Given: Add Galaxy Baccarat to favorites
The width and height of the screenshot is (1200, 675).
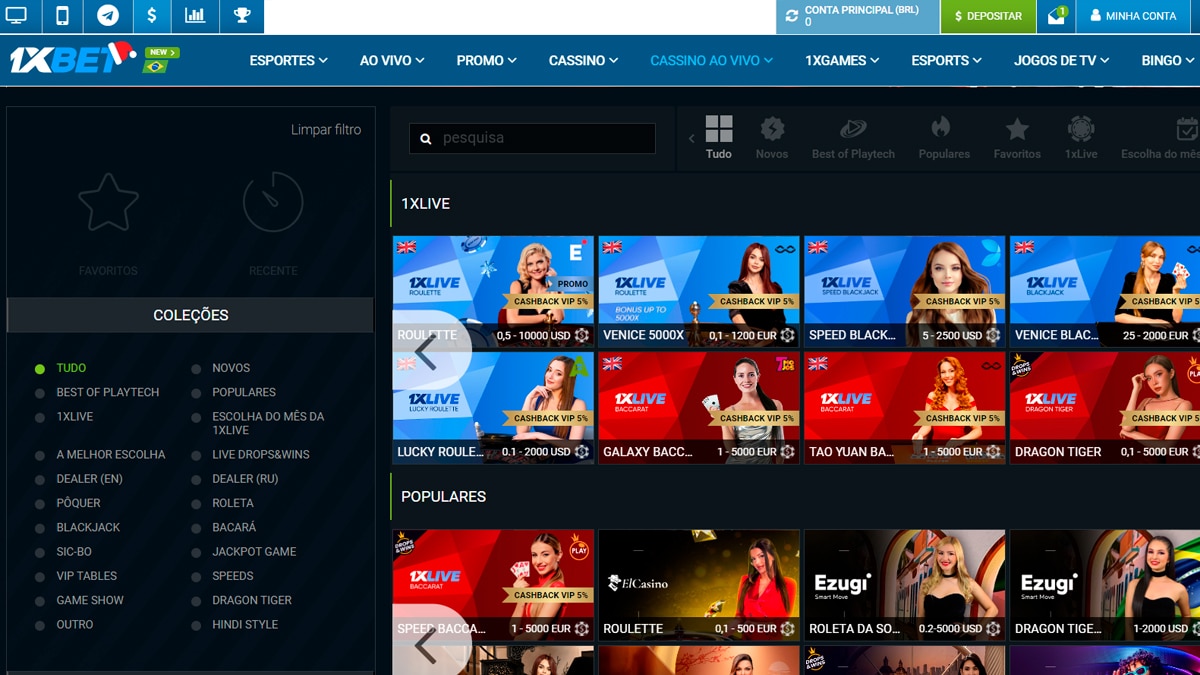Looking at the screenshot, I should click(x=788, y=452).
